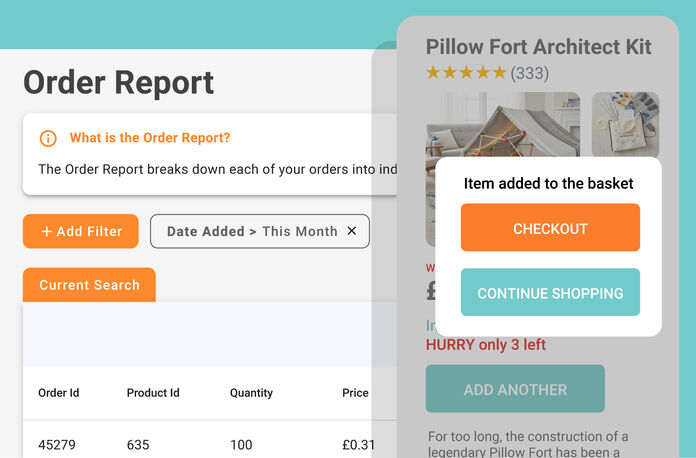This screenshot has width=696, height=458.
Task: Click the Pillow Fort Architect Kit title
Action: click(x=538, y=47)
